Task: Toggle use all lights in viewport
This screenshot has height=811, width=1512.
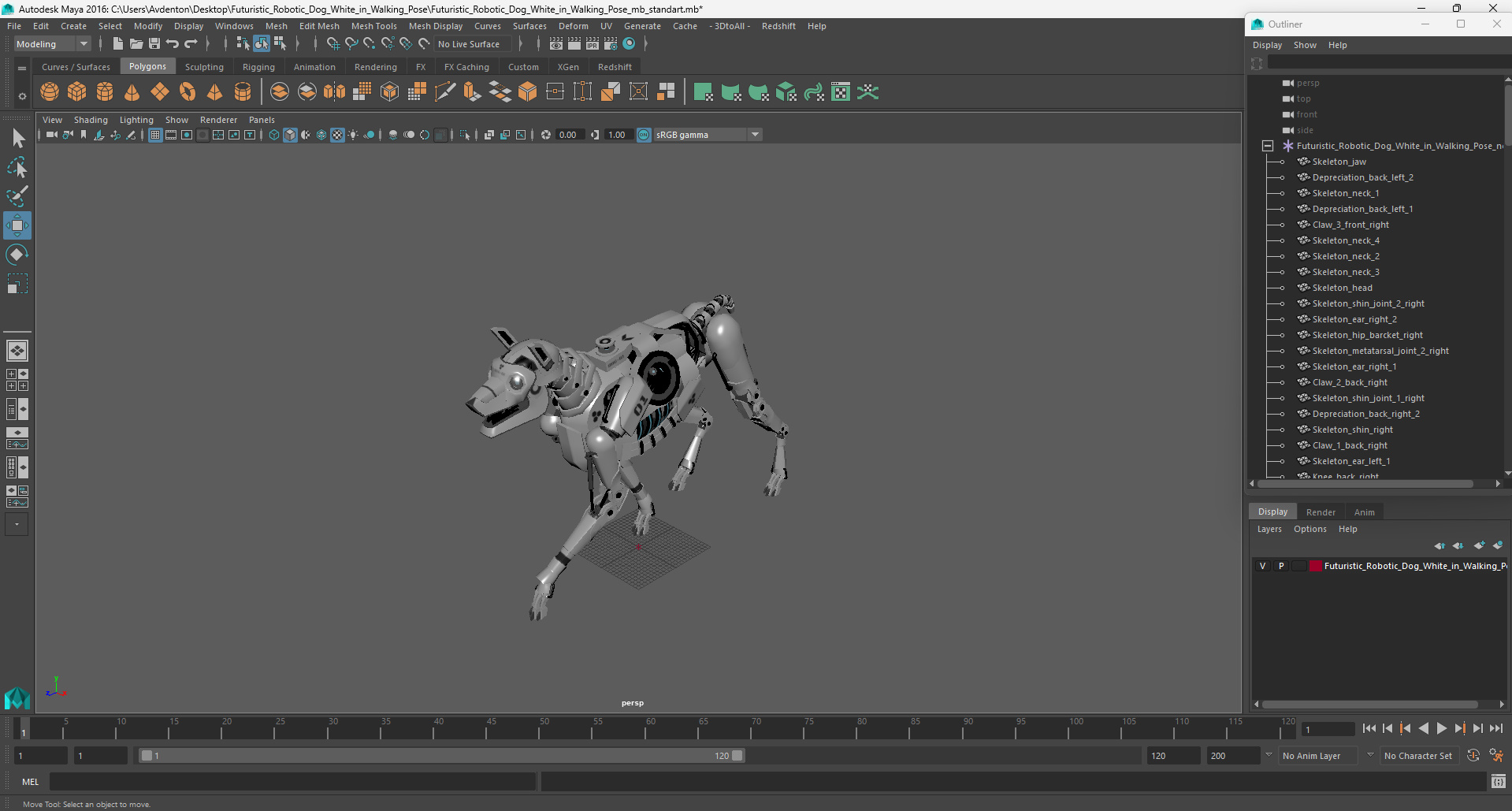Action: click(x=353, y=135)
